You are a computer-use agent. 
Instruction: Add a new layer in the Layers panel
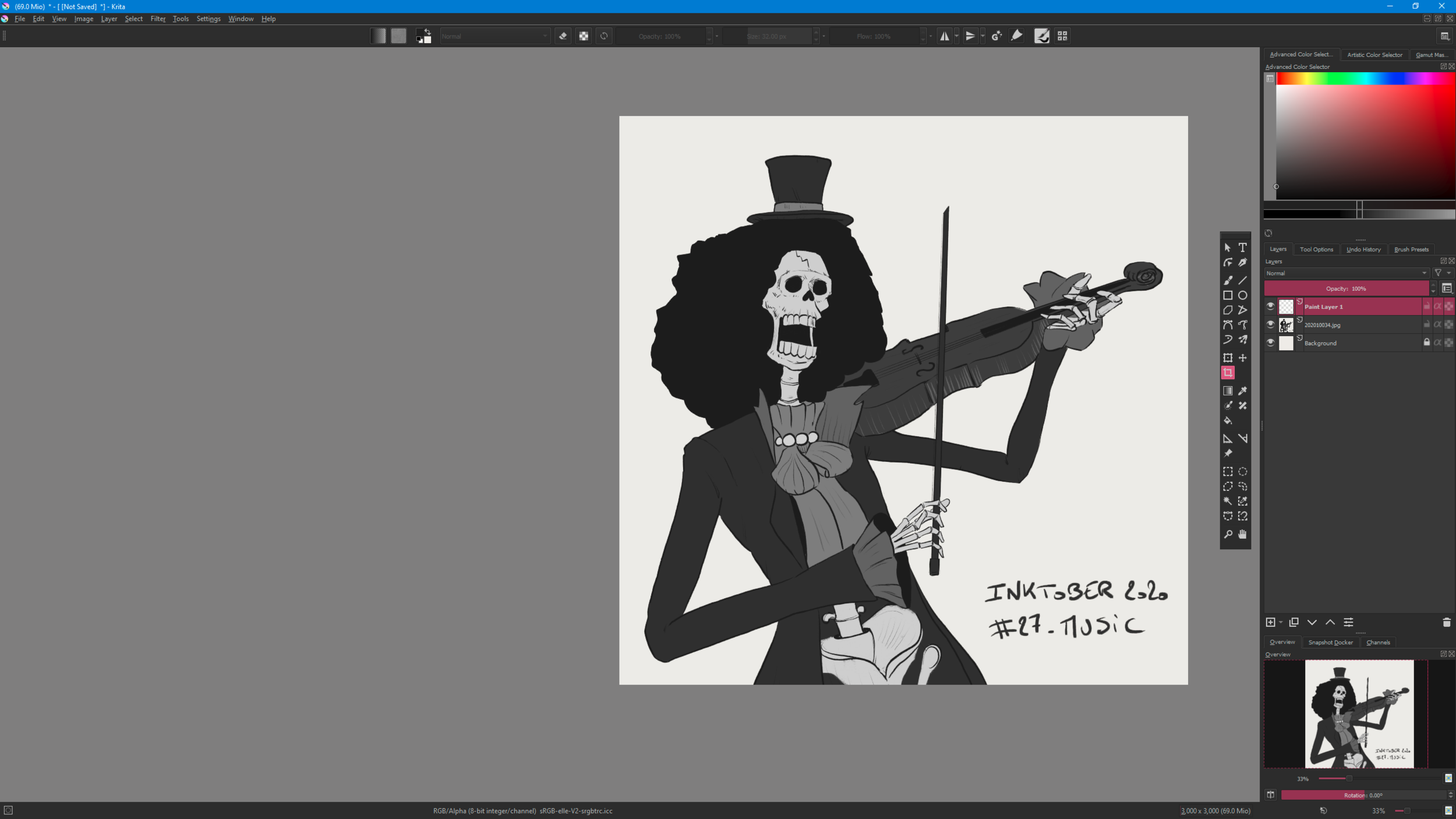point(1270,622)
